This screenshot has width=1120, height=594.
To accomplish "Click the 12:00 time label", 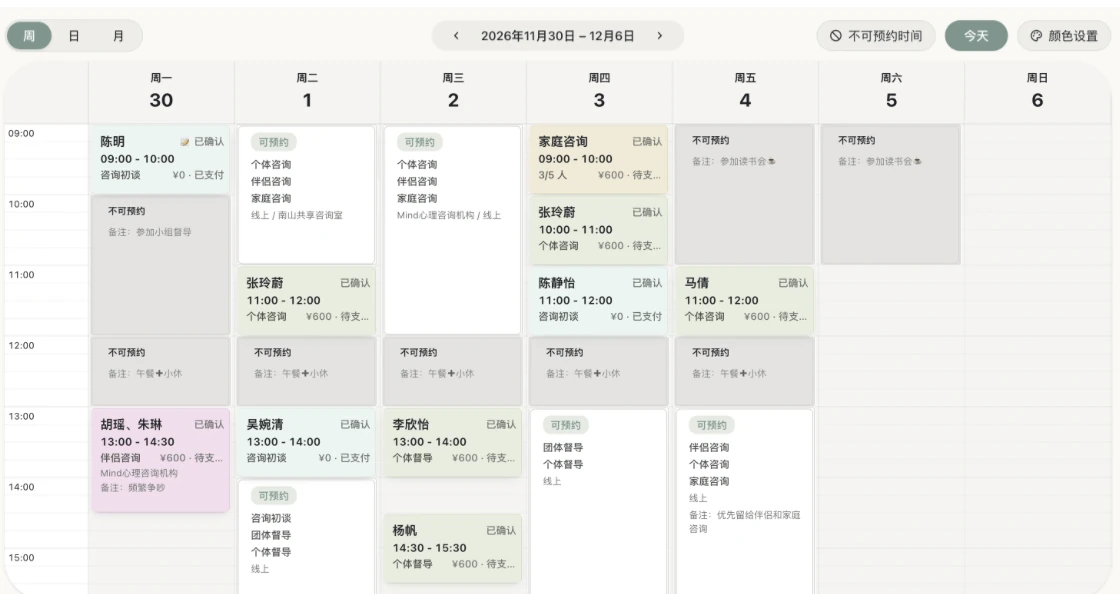I will (x=21, y=346).
